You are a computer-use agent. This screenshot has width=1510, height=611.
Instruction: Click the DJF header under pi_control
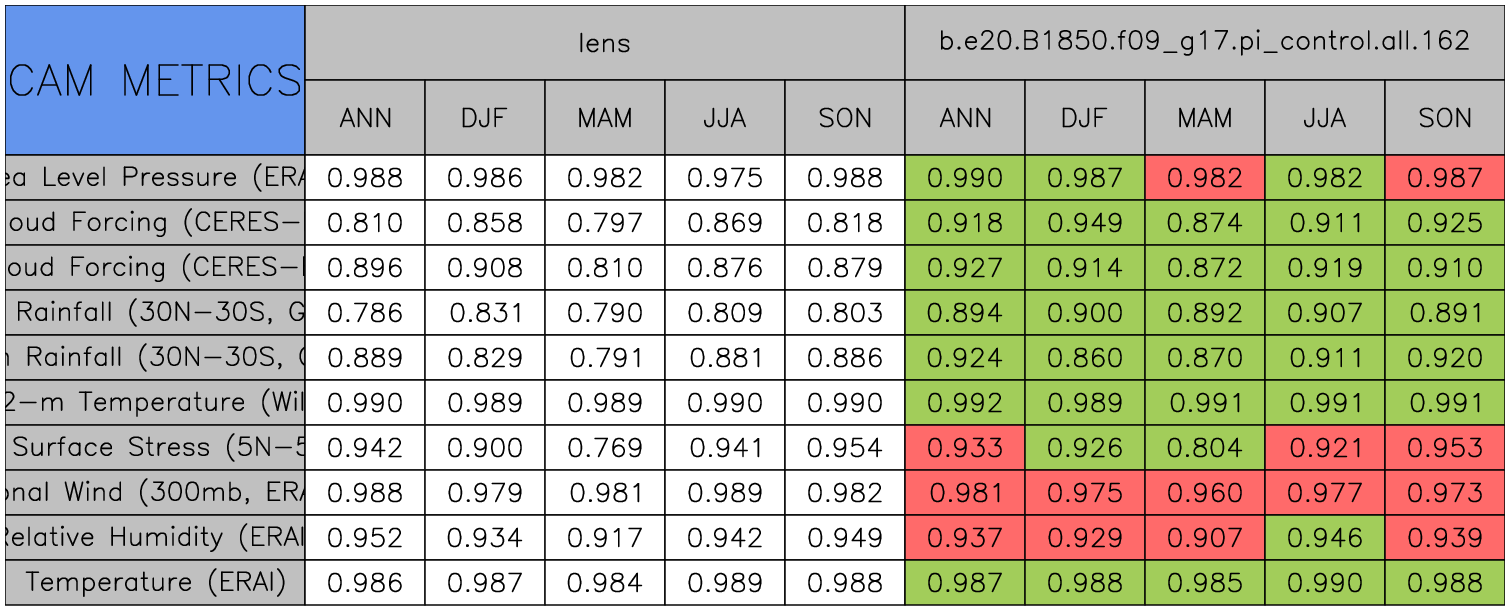pyautogui.click(x=1084, y=118)
